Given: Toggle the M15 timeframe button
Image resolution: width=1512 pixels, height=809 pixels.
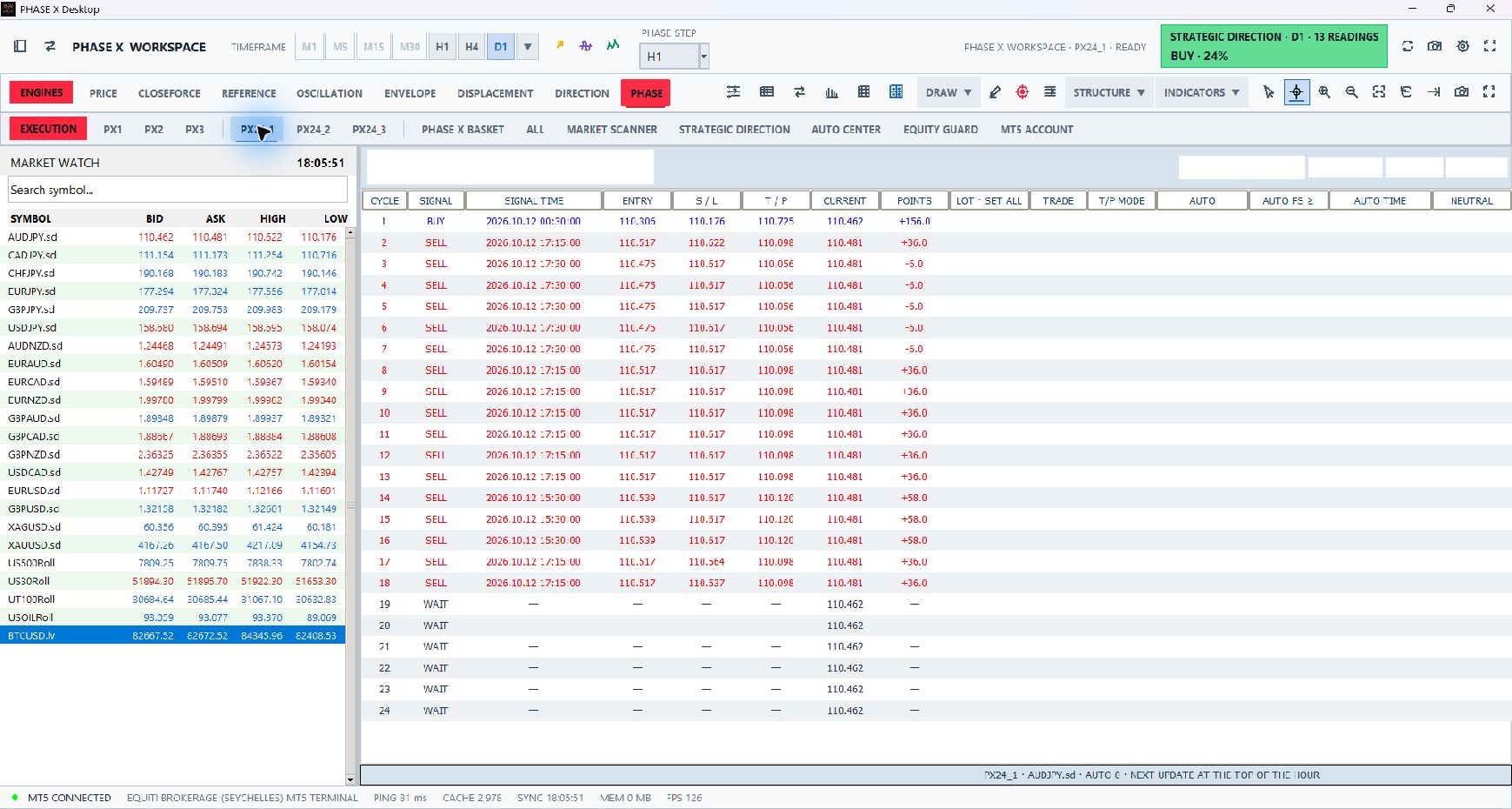Looking at the screenshot, I should click(x=374, y=47).
